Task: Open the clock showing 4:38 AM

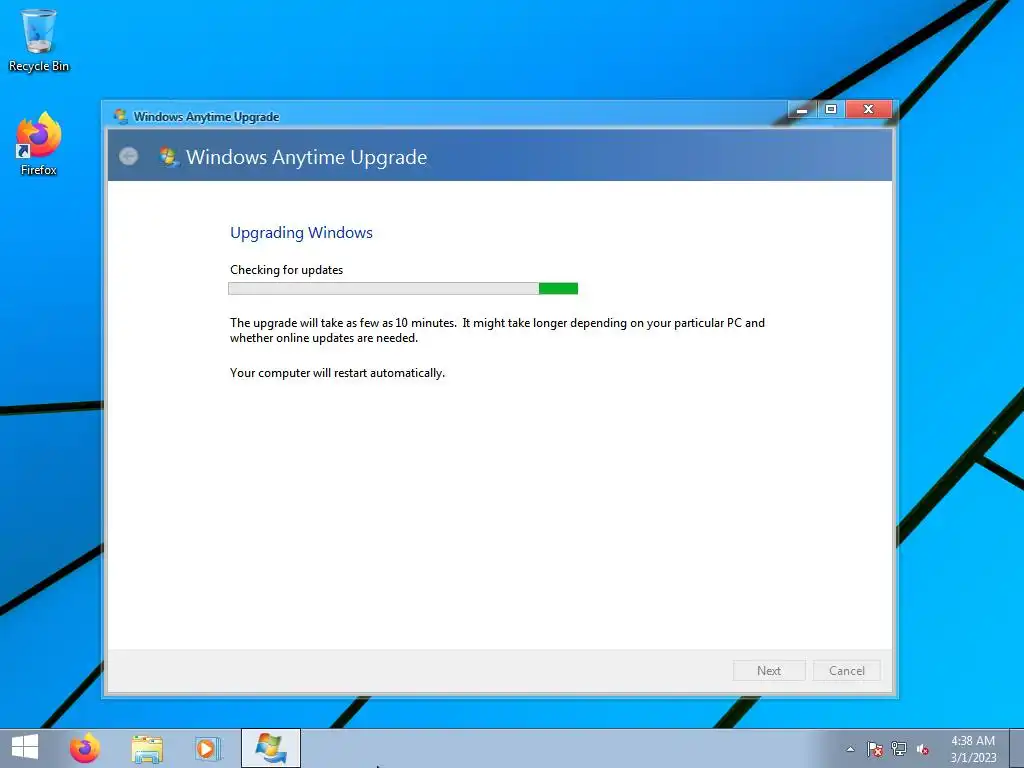Action: [973, 748]
